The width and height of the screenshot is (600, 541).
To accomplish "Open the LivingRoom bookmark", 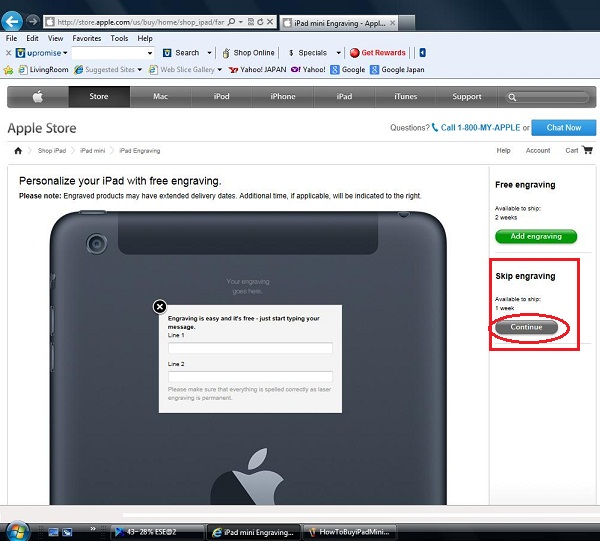I will point(43,70).
